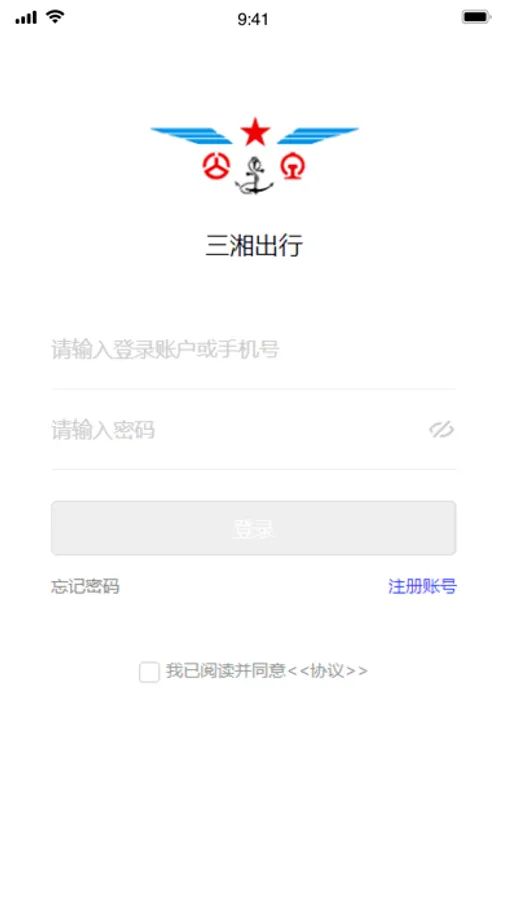Tap the 登录 login button

coord(254,528)
